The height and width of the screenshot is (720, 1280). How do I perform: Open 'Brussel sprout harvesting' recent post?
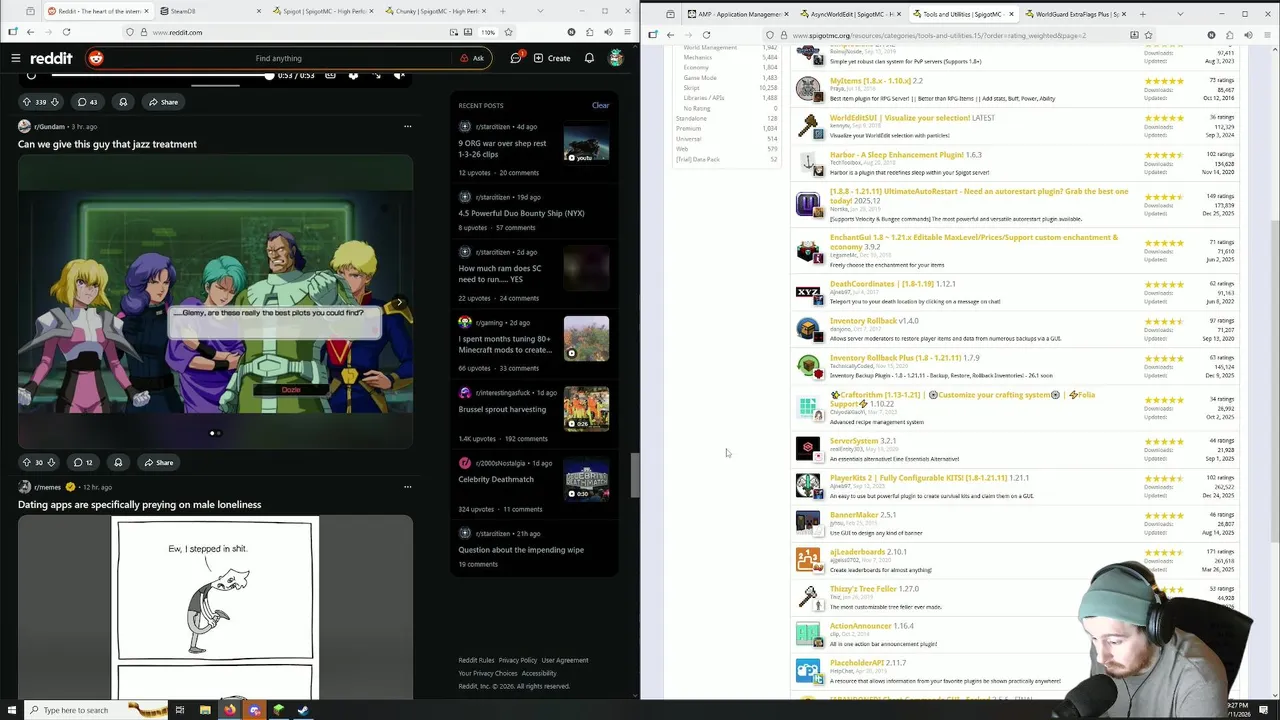(502, 409)
